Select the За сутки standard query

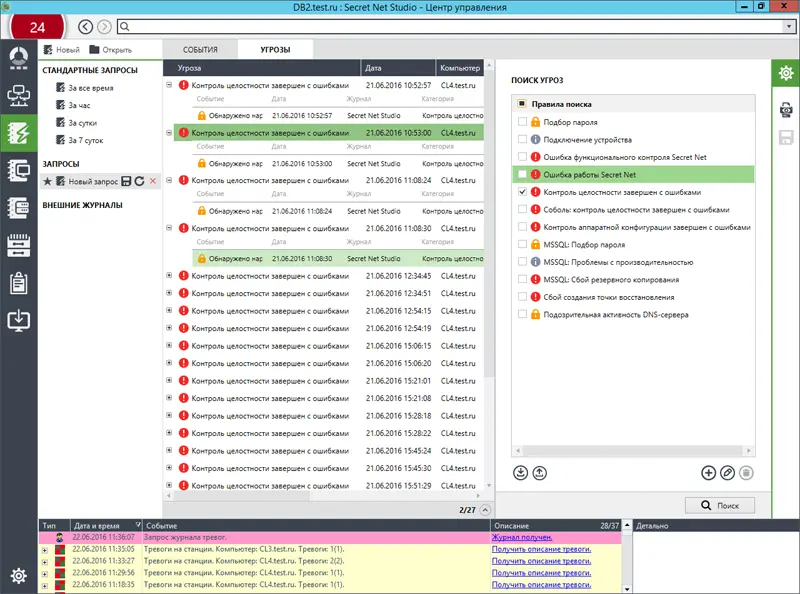pos(84,123)
